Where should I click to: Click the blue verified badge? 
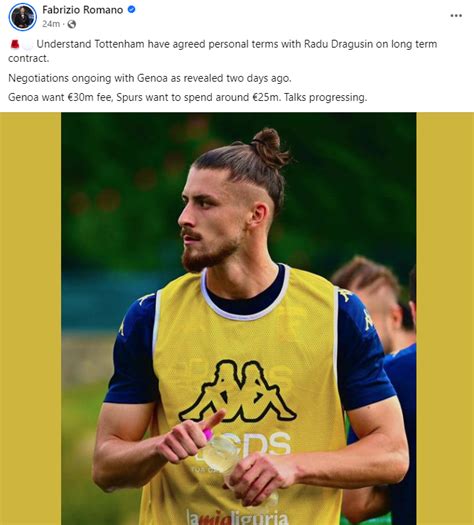(132, 9)
